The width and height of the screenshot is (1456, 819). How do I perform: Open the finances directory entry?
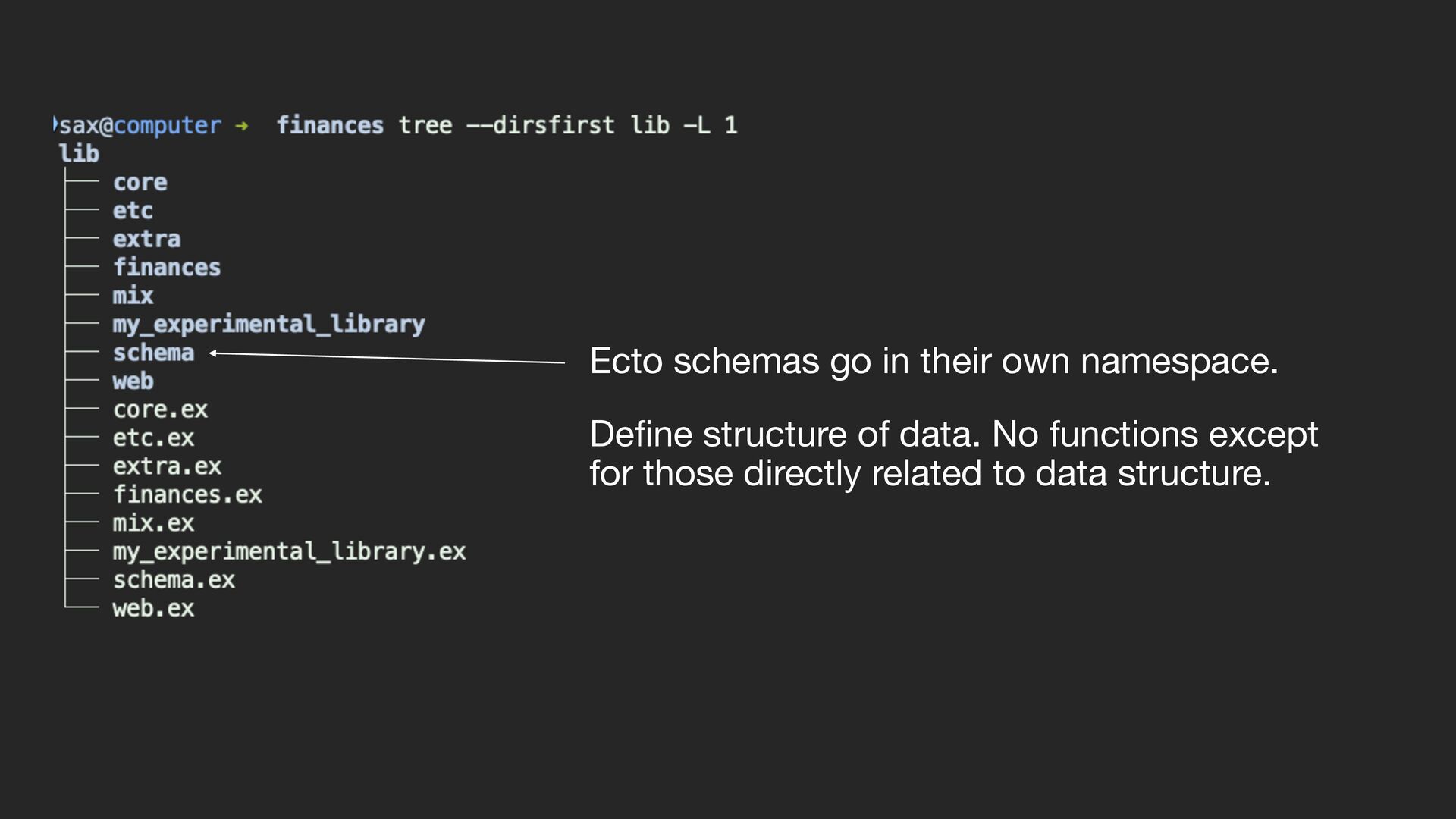click(167, 268)
